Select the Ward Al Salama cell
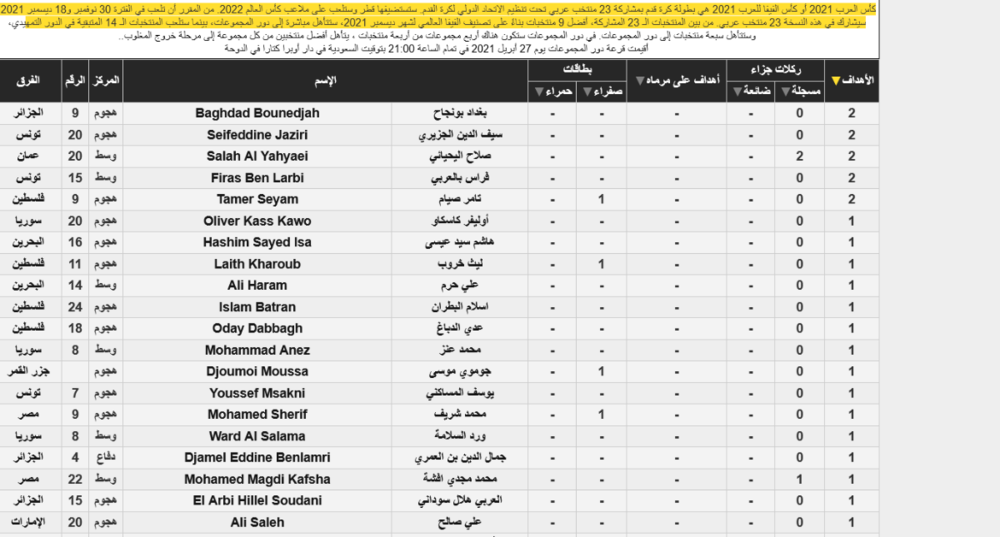The image size is (1000, 537). (x=257, y=436)
